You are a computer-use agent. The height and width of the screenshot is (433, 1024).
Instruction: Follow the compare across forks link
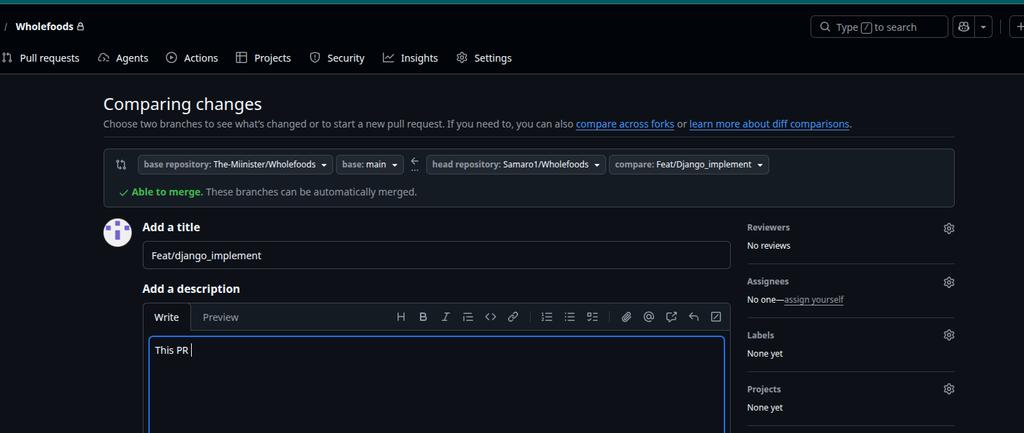pyautogui.click(x=625, y=124)
